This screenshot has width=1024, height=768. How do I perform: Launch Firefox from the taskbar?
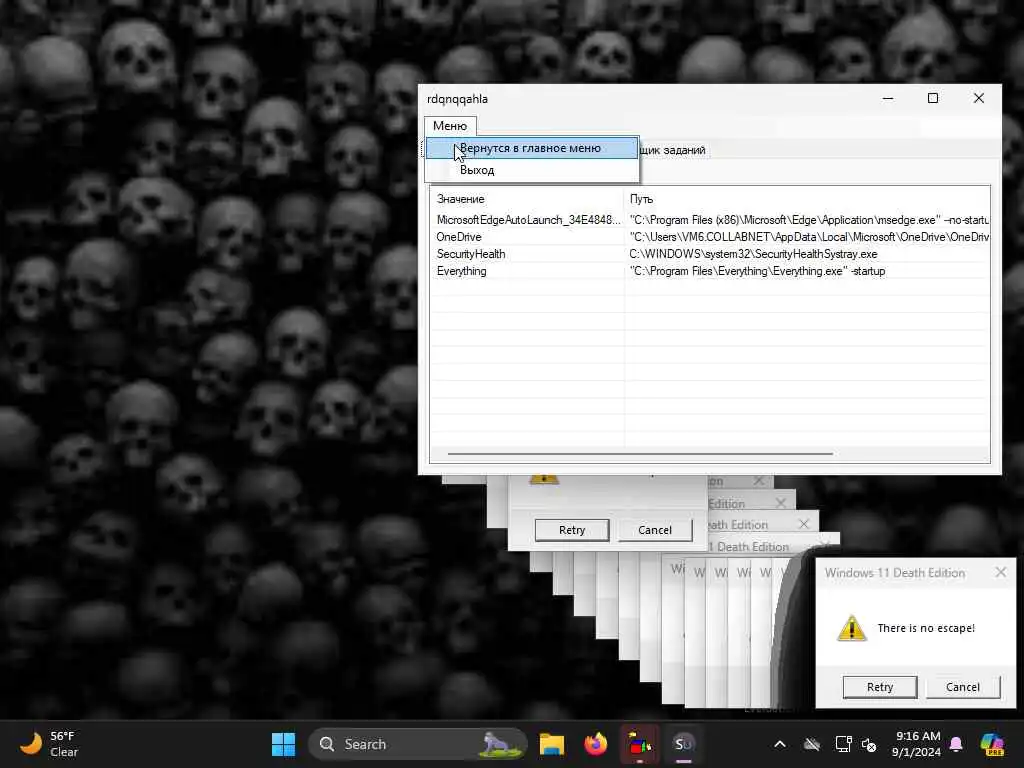coord(596,744)
